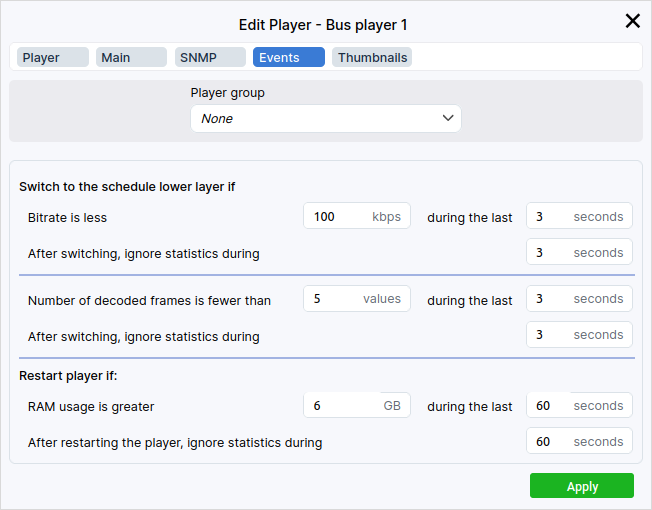Open the Main tab
This screenshot has width=652, height=510.
131,58
